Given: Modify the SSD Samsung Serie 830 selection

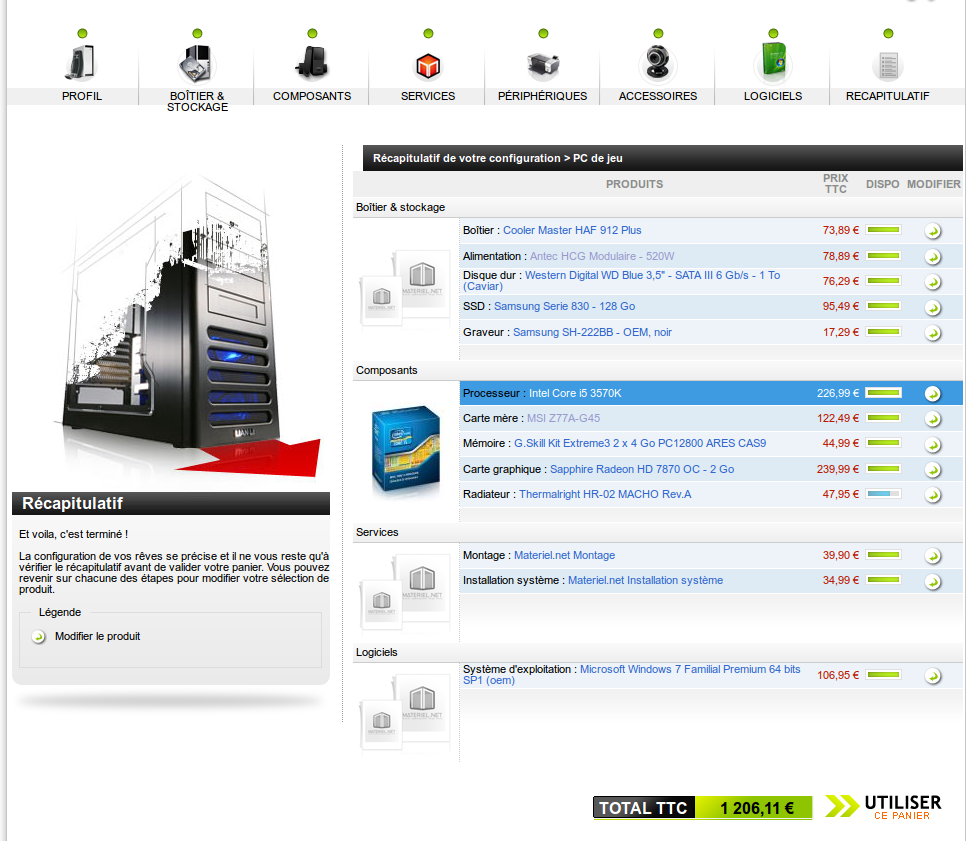Looking at the screenshot, I should click(x=932, y=307).
